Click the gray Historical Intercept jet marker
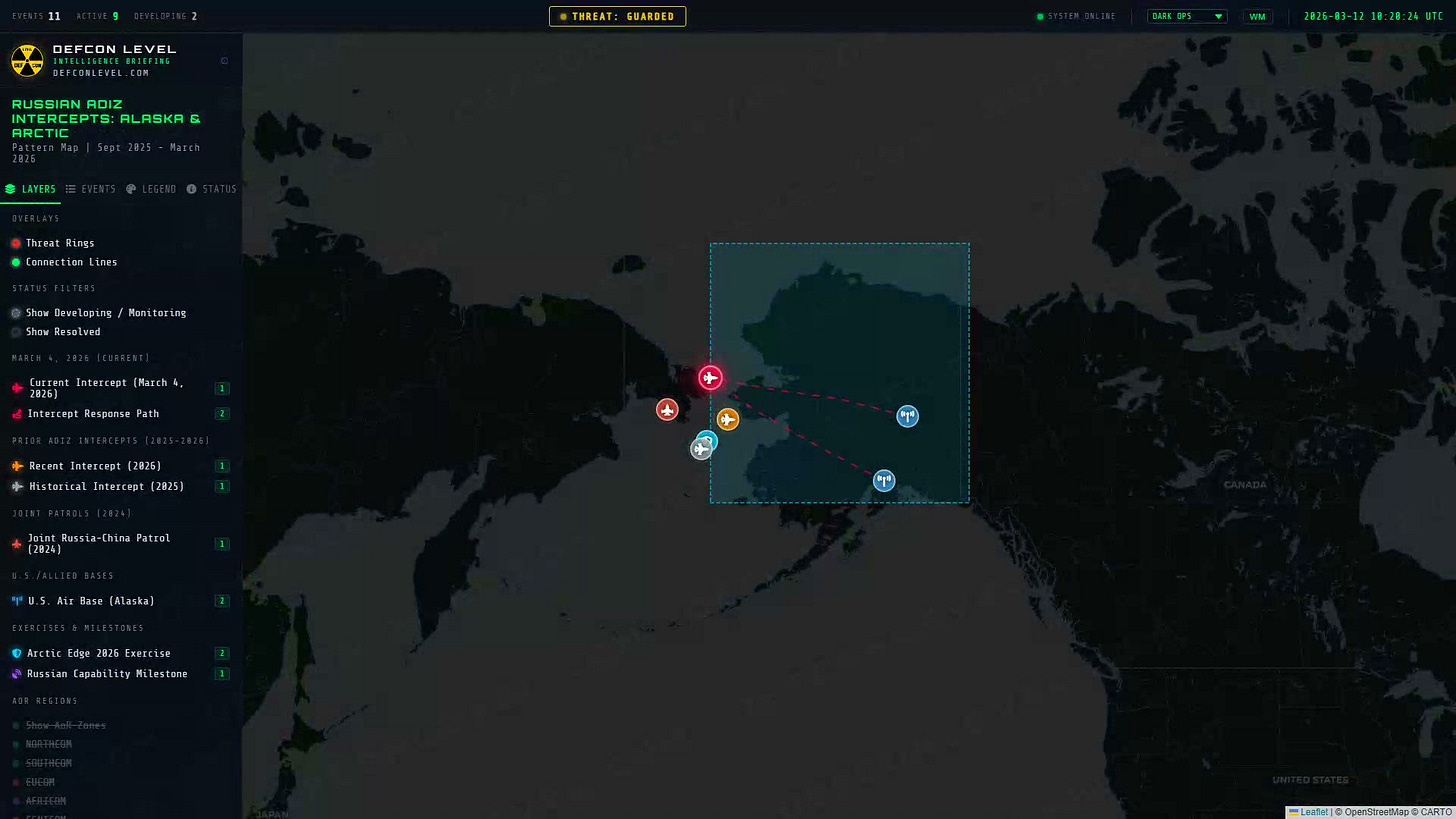Image resolution: width=1456 pixels, height=819 pixels. click(701, 449)
